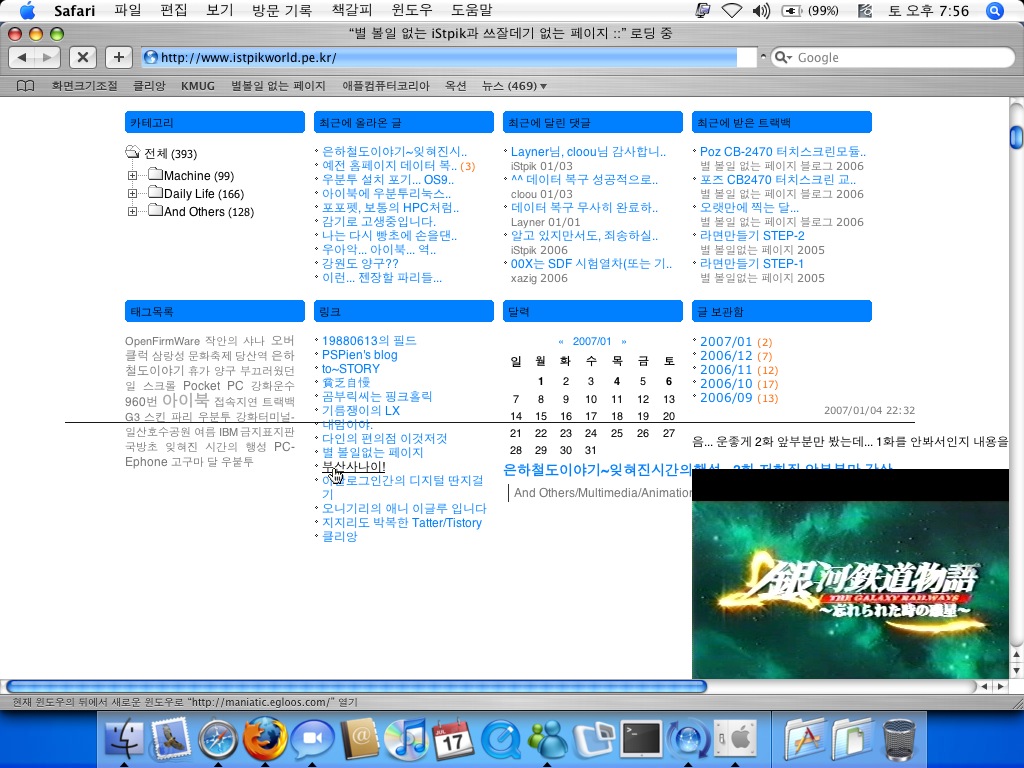This screenshot has width=1024, height=768.
Task: Open the 2006/12 archive link
Action: pos(725,356)
